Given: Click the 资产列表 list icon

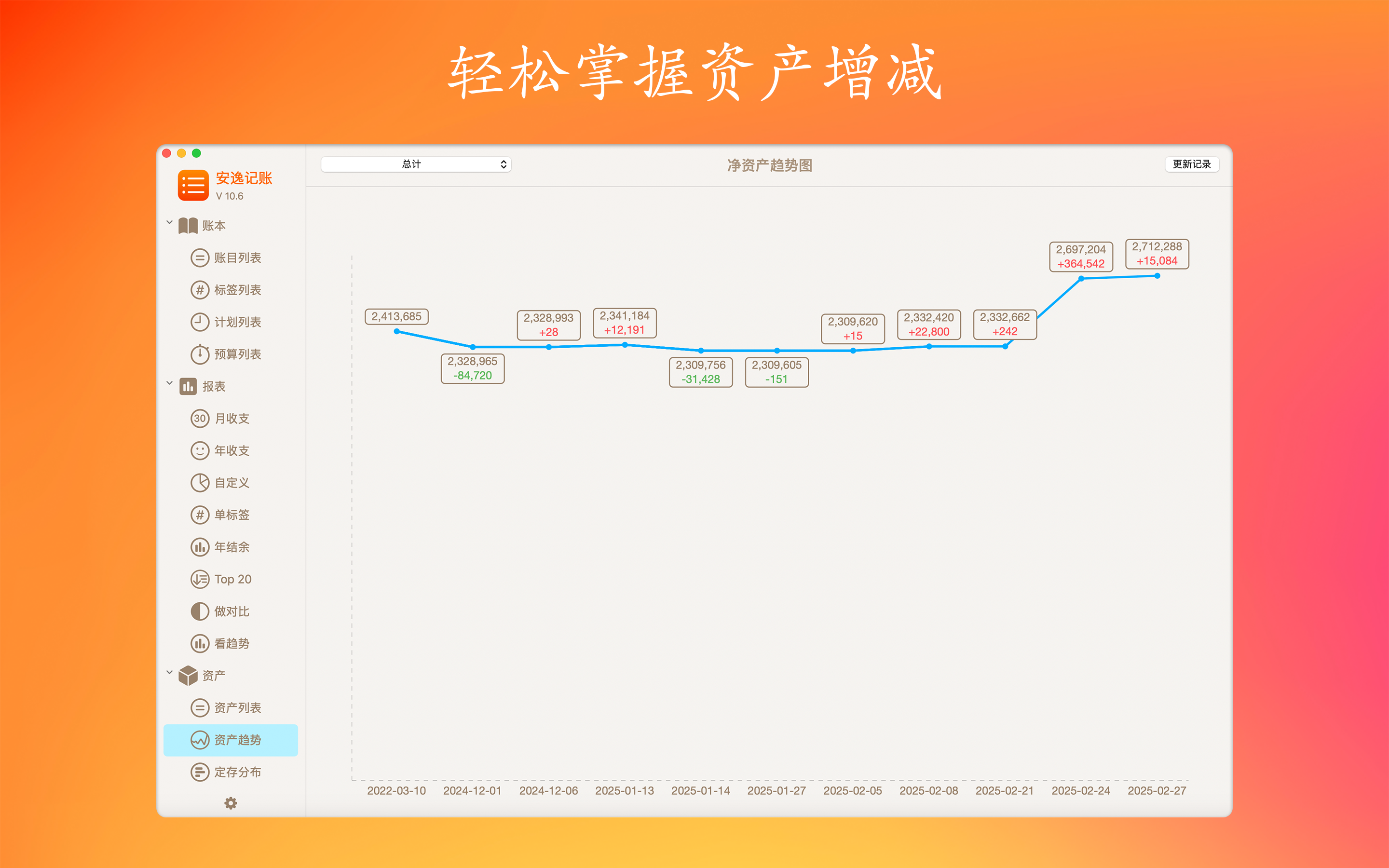Looking at the screenshot, I should click(x=199, y=708).
